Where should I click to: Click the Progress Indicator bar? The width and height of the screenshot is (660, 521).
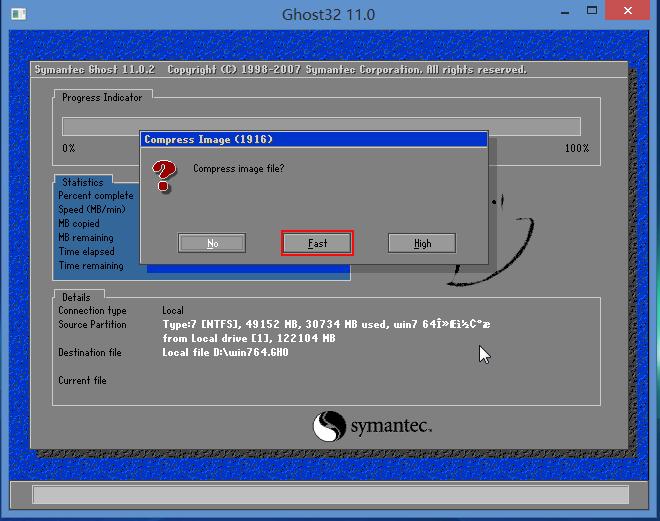[x=321, y=126]
